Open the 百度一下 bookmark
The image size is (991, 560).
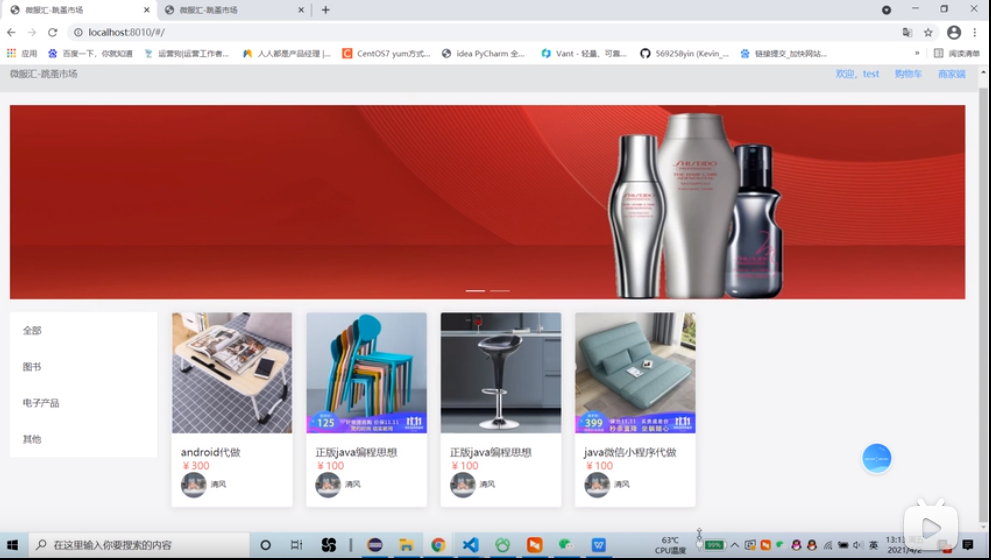90,54
